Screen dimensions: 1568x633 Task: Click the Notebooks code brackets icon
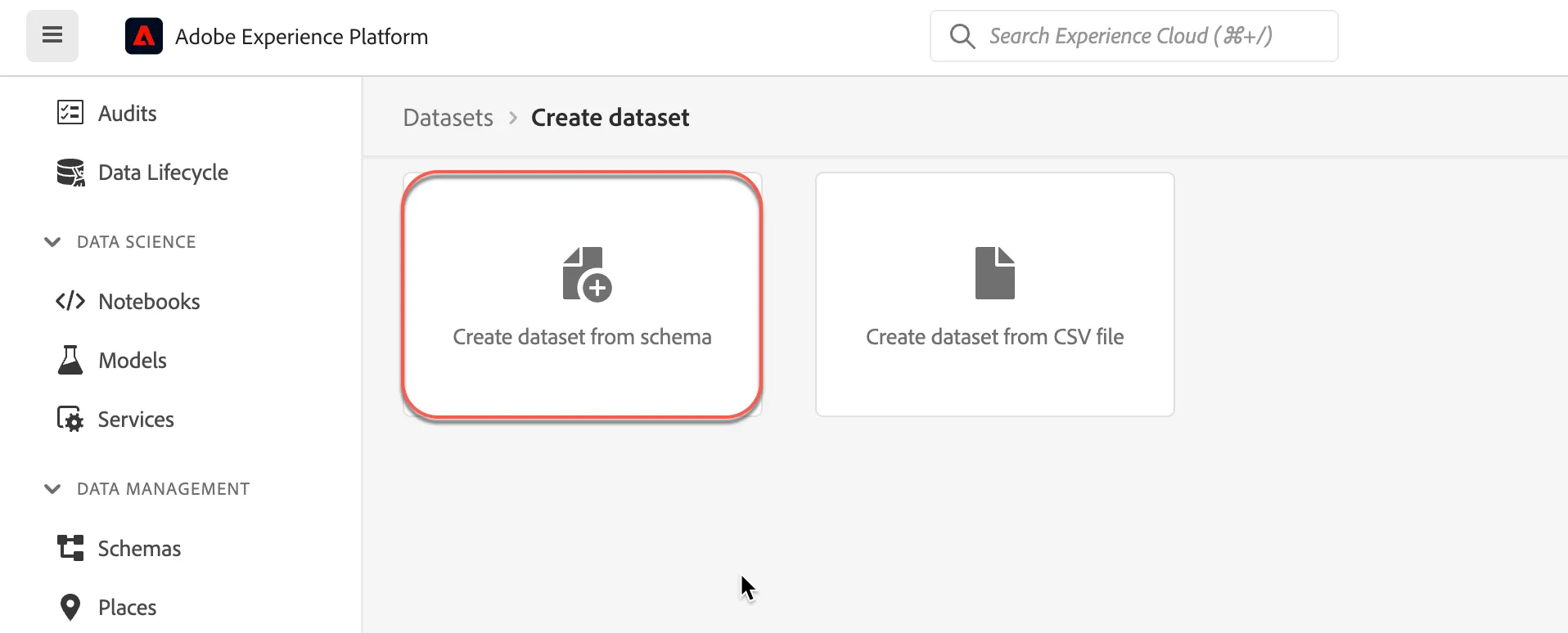pos(70,301)
